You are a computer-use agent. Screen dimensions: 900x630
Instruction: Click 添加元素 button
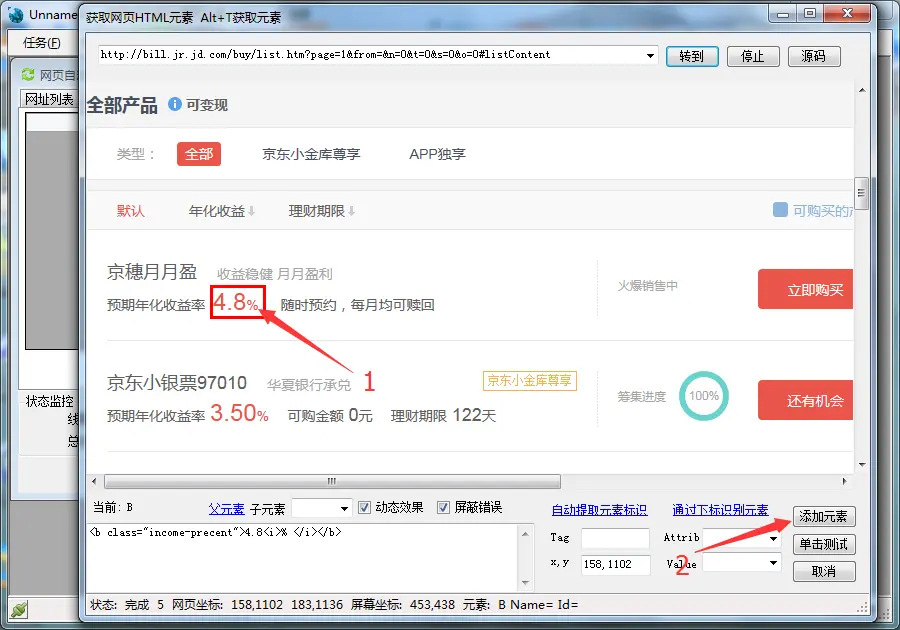[x=824, y=516]
